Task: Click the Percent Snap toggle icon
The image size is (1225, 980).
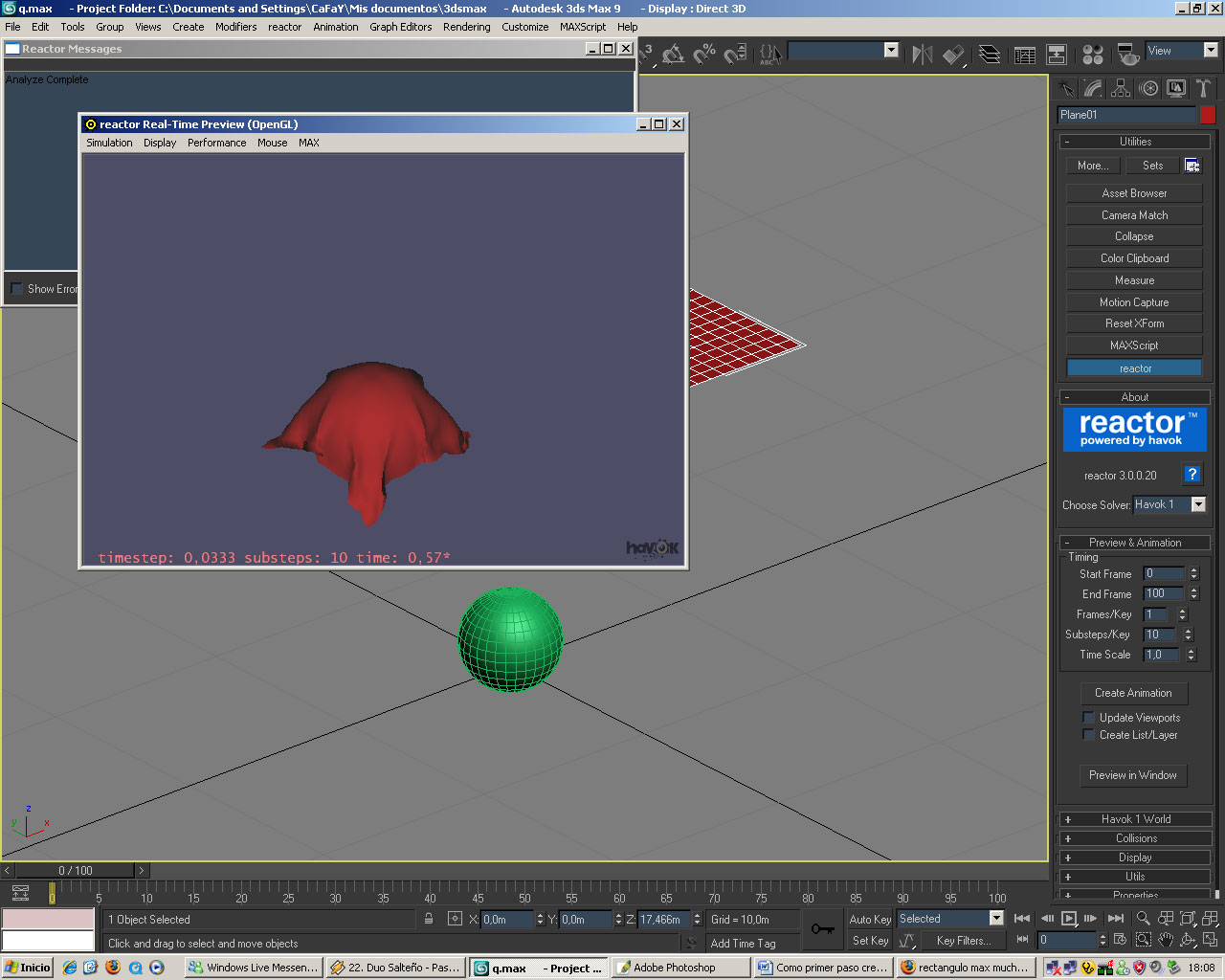Action: point(704,54)
